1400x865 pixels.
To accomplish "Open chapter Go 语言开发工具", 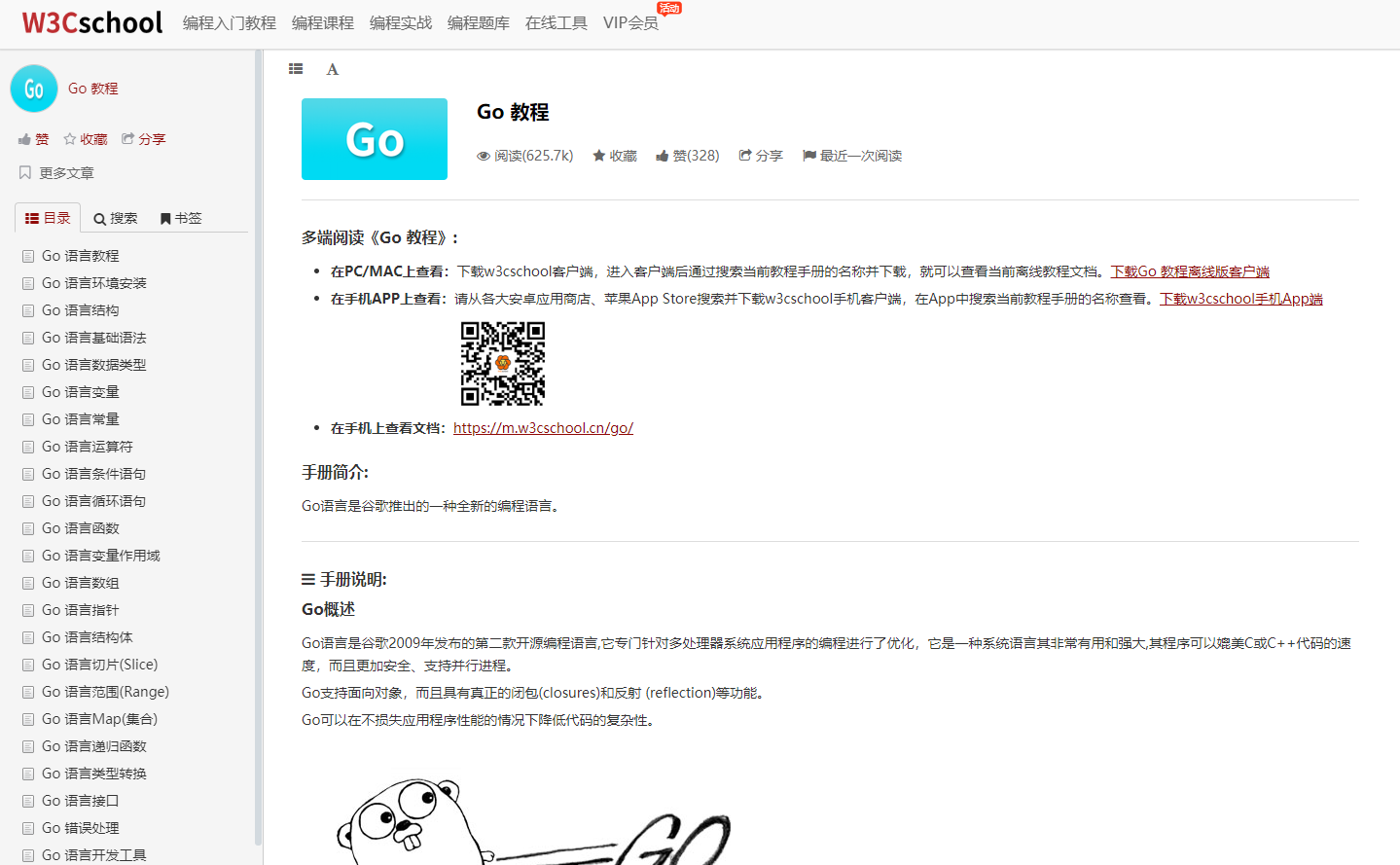I will (94, 855).
